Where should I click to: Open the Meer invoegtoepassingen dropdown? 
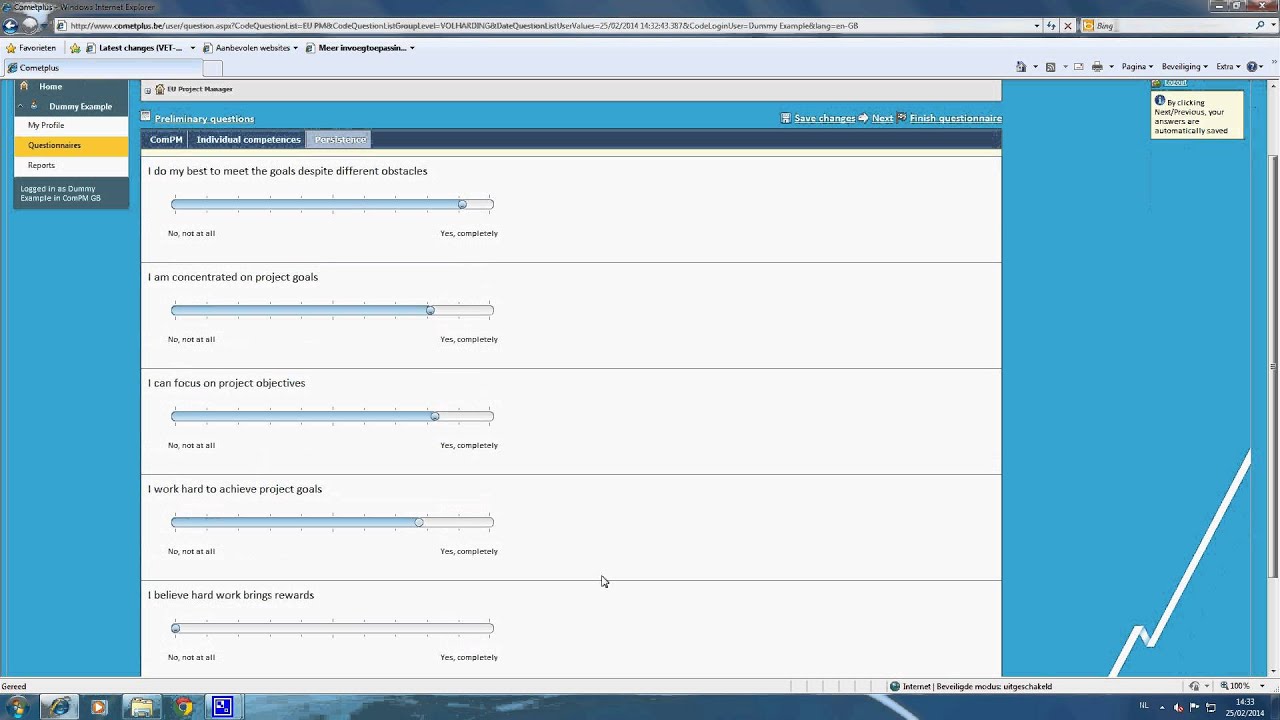click(360, 47)
